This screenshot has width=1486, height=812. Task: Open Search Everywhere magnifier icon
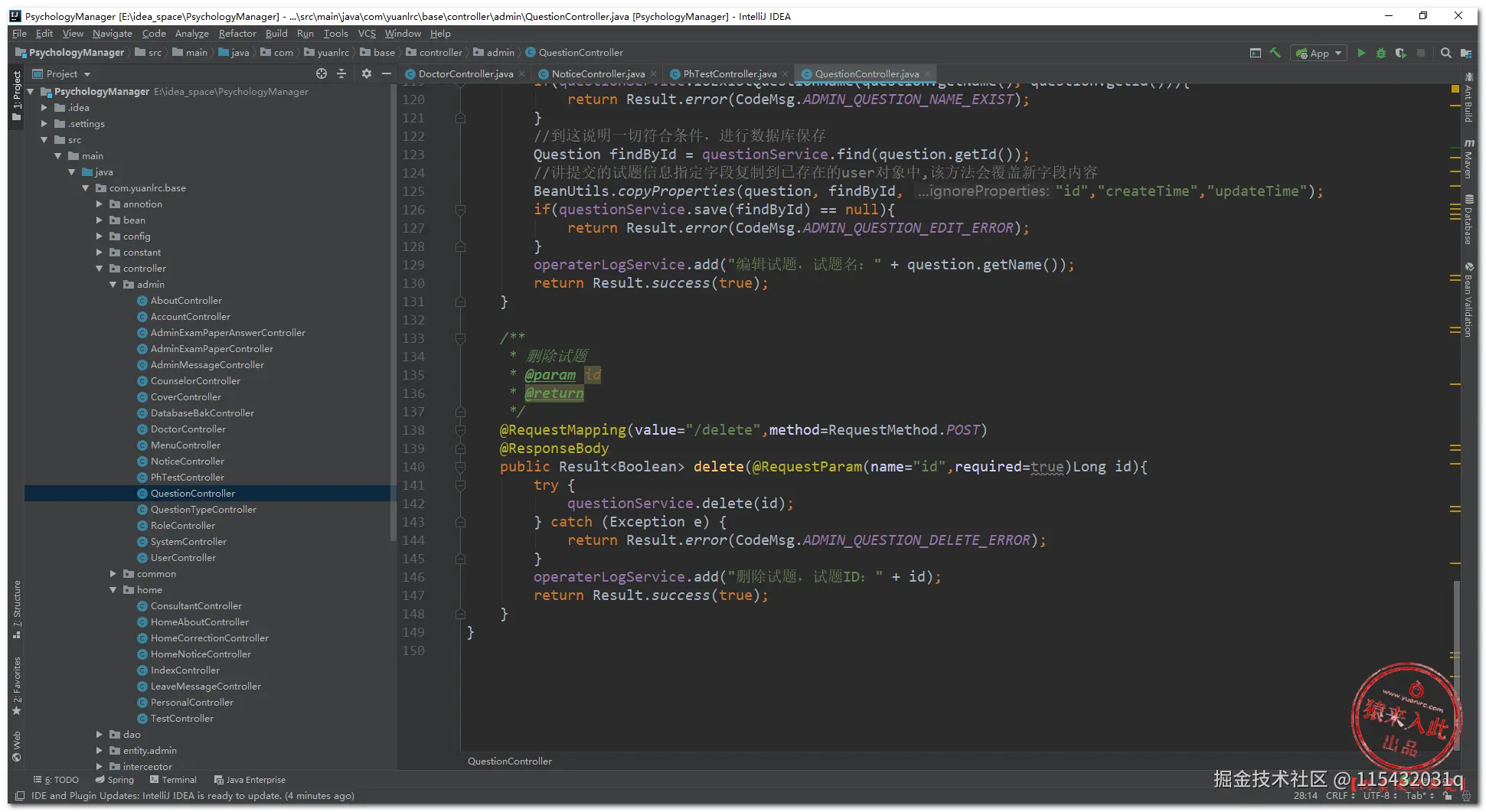click(x=1445, y=53)
